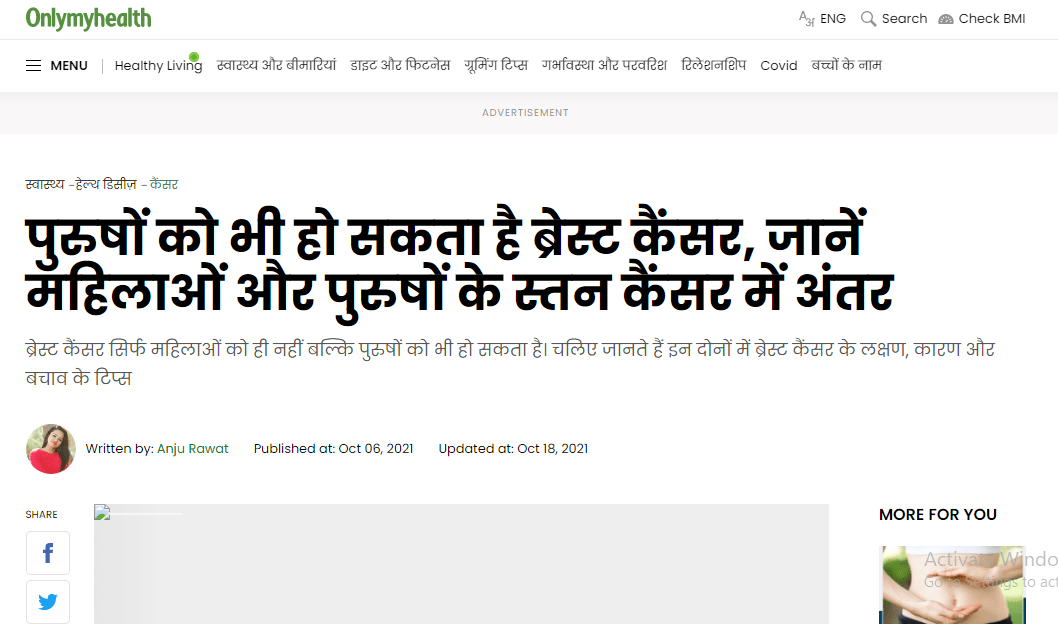Navigate to Covid section
Image resolution: width=1058 pixels, height=624 pixels.
tap(778, 66)
